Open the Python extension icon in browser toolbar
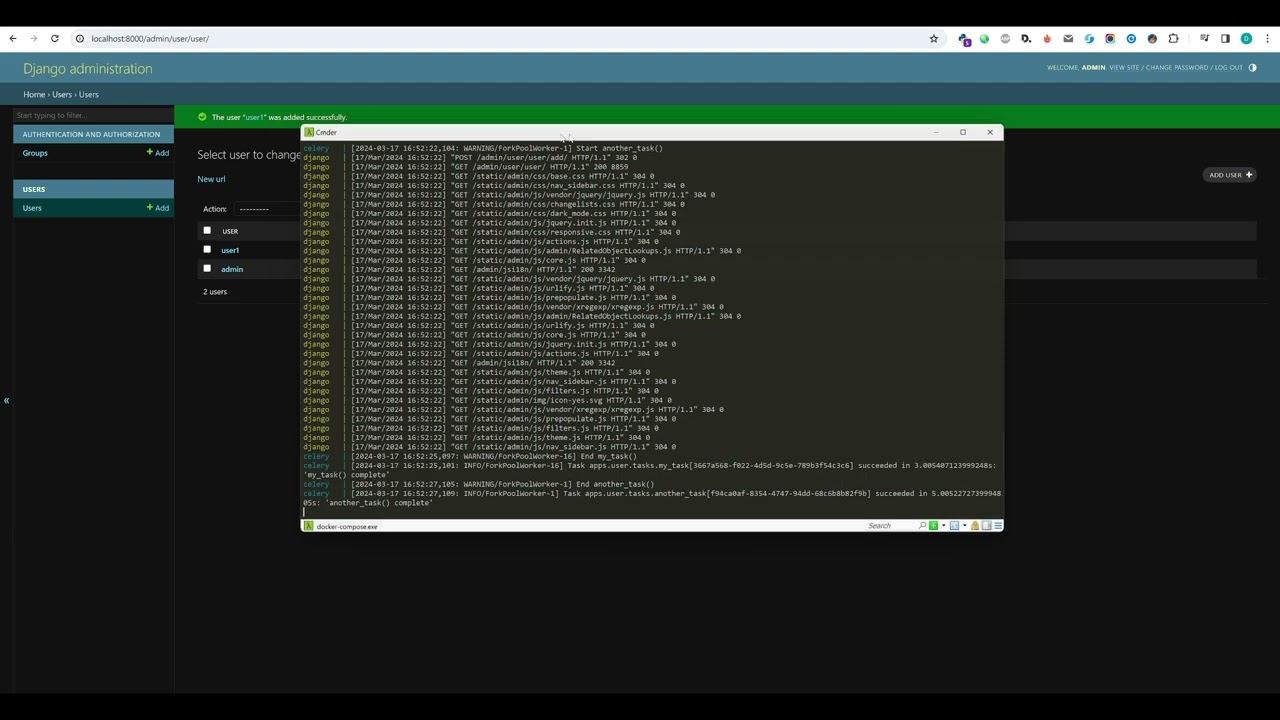1280x720 pixels. point(963,39)
